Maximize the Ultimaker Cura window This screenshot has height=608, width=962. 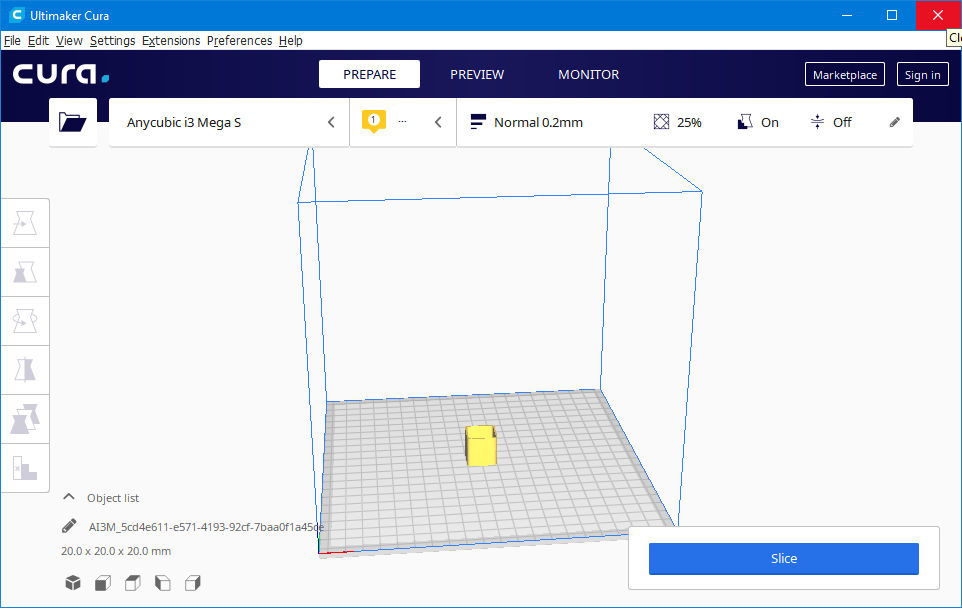892,15
